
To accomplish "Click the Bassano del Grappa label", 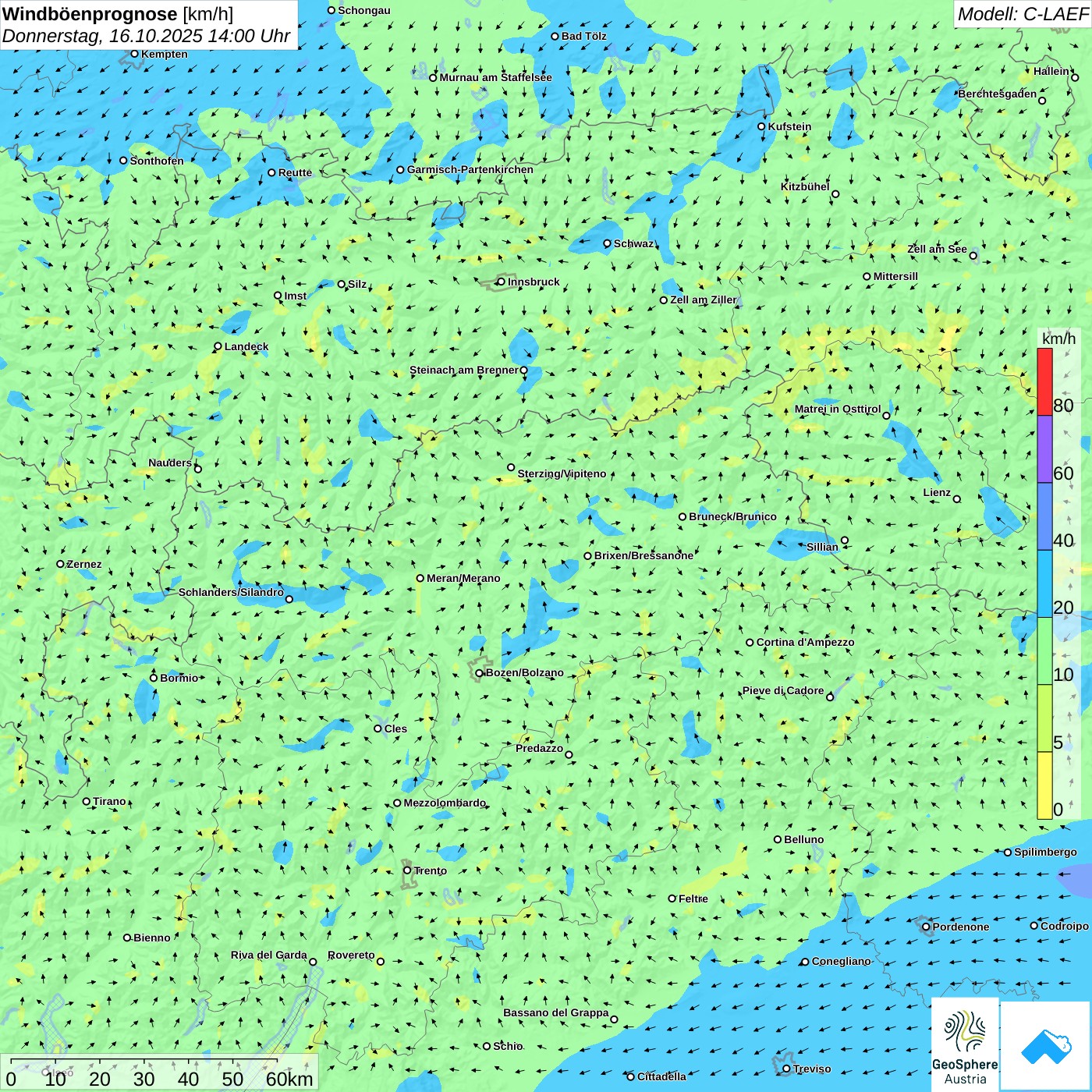I will click(x=556, y=1012).
